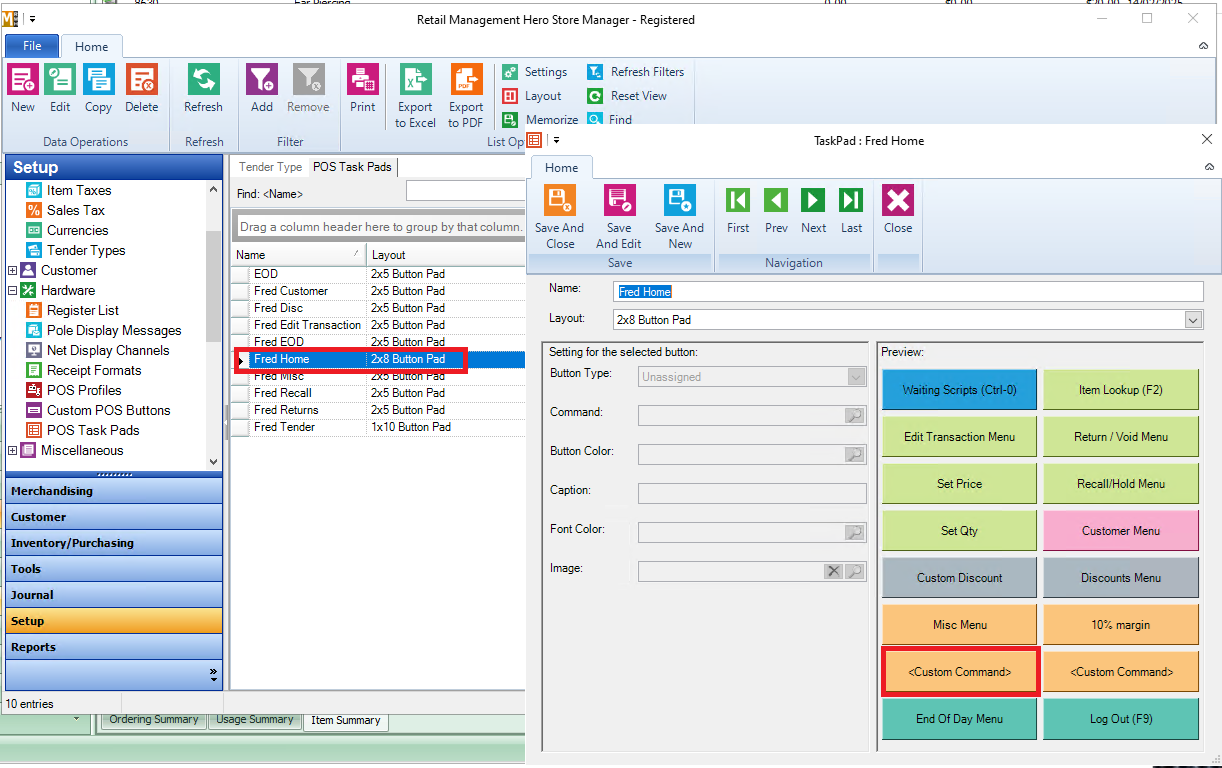Viewport: 1222px width, 768px height.
Task: Click Reset View in ribbon
Action: pos(627,96)
